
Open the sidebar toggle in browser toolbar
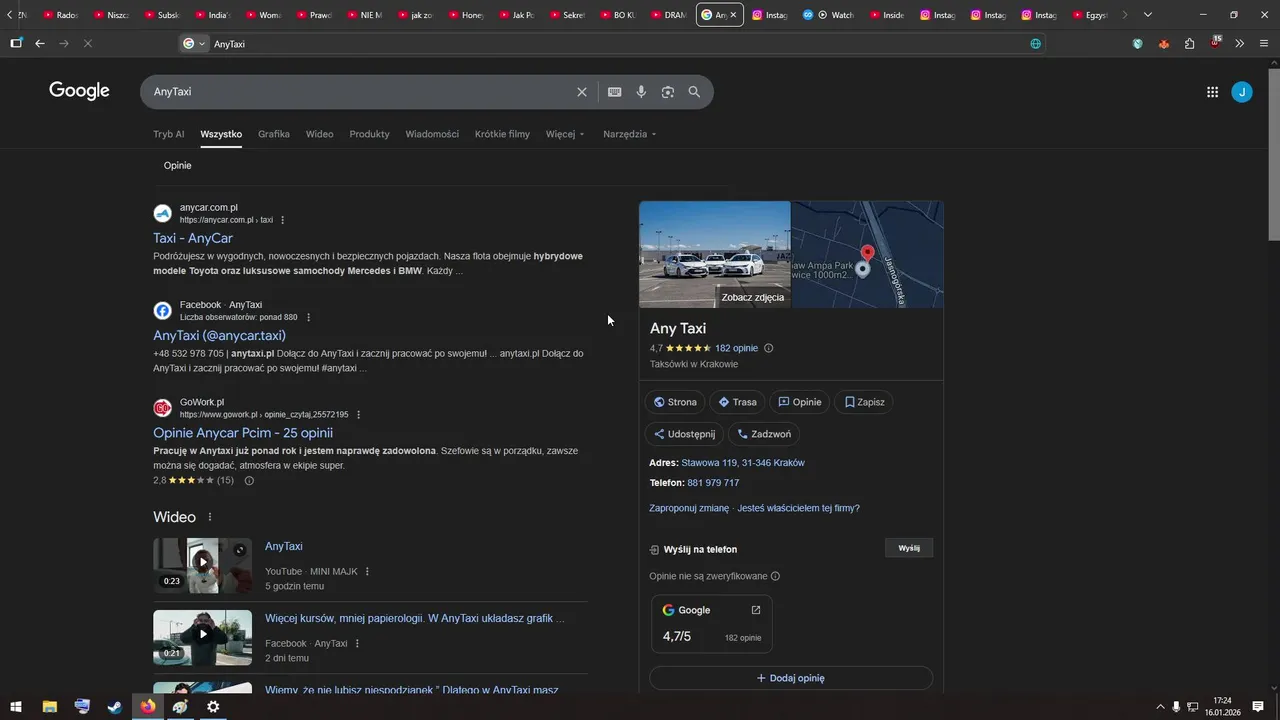click(16, 44)
